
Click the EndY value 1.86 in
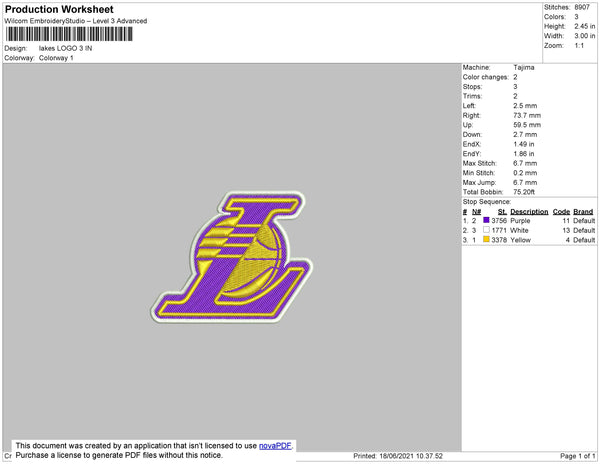pyautogui.click(x=523, y=154)
